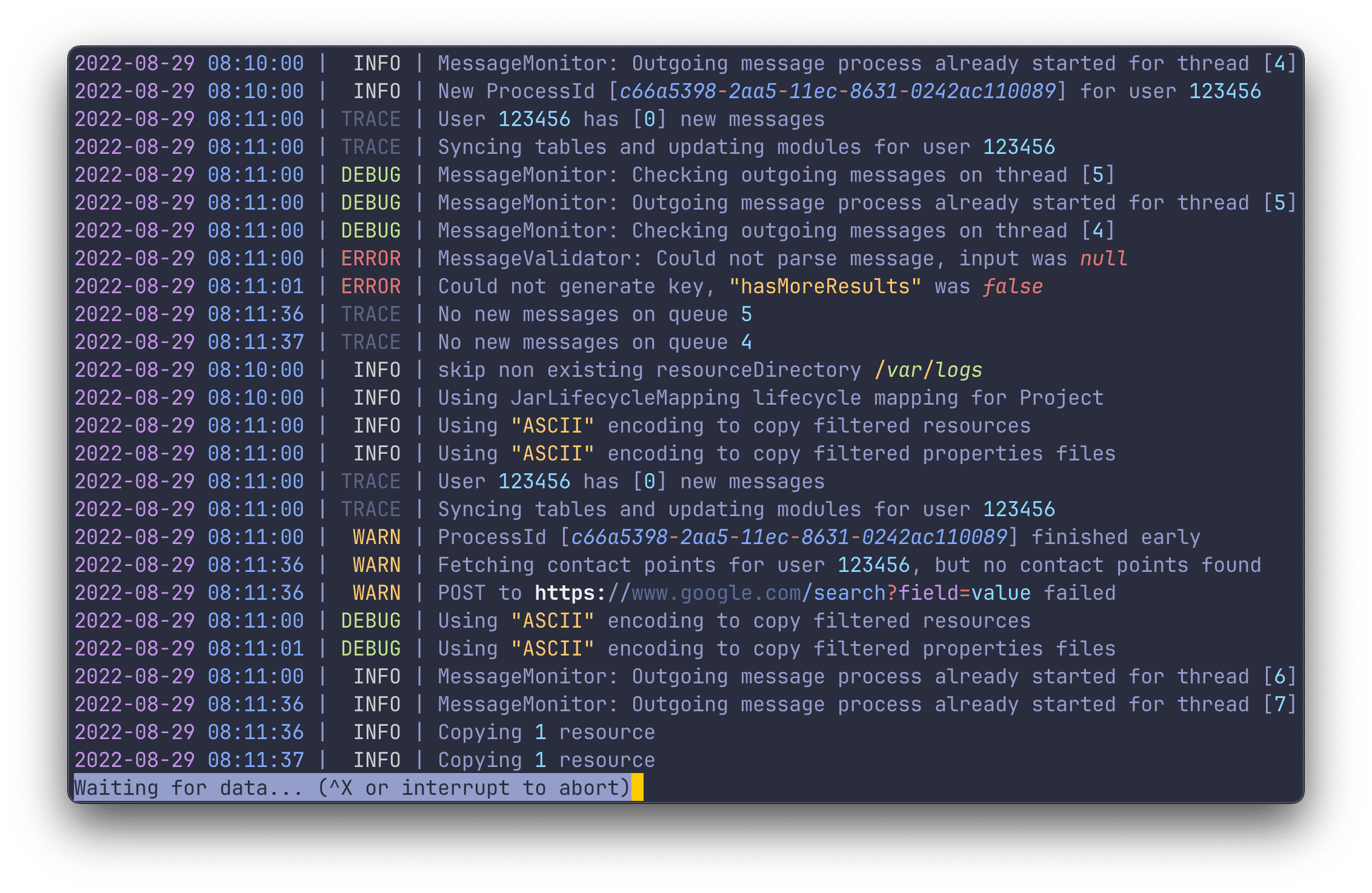Screen dimensions: 1372x893
Task: Select the 'ASCII' encoding string in the DEBUG line
Action: (x=551, y=620)
